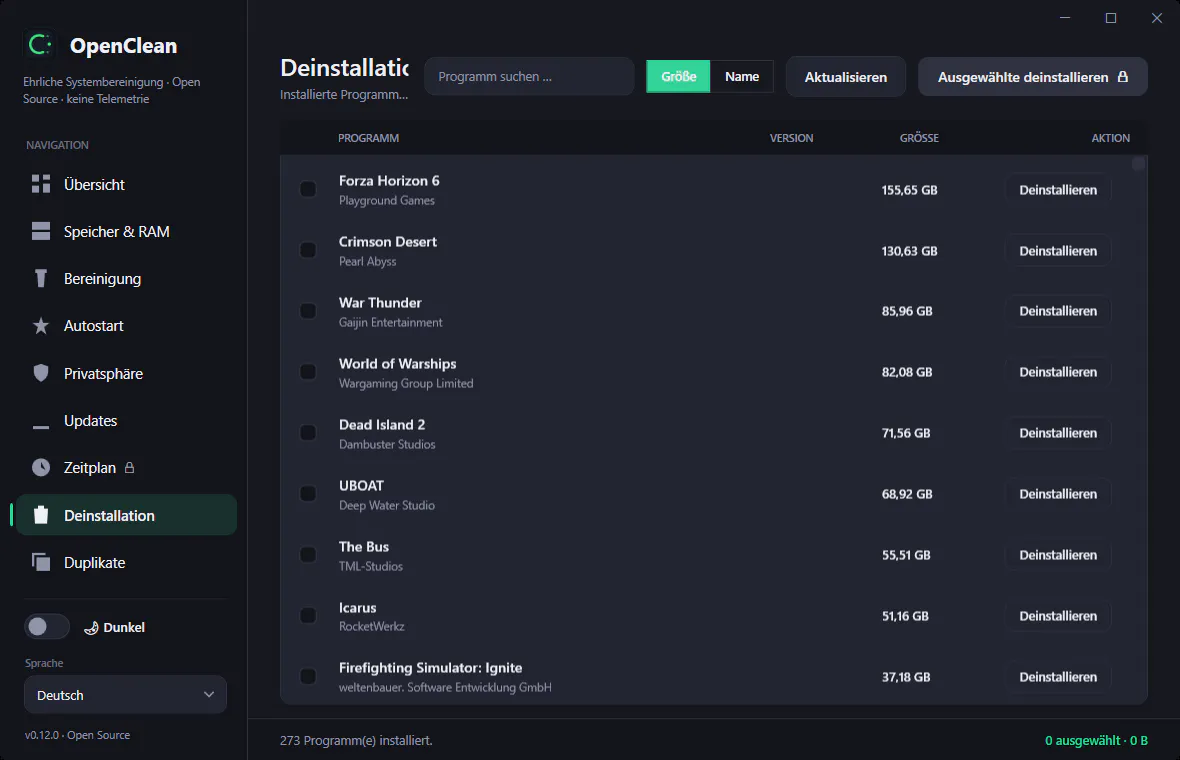Click the lock icon beside Zeitplan
Viewport: 1180px width, 760px height.
[x=129, y=467]
